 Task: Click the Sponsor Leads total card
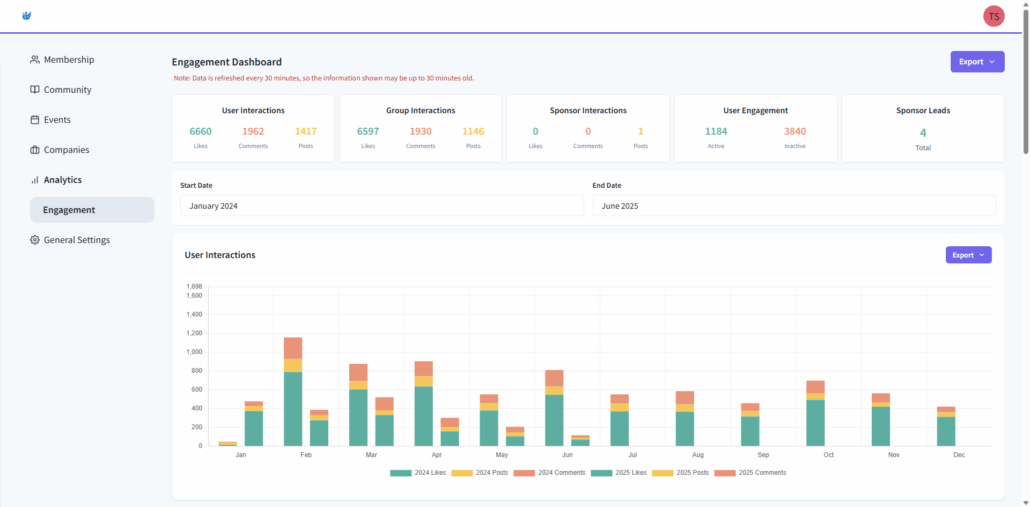(x=922, y=128)
